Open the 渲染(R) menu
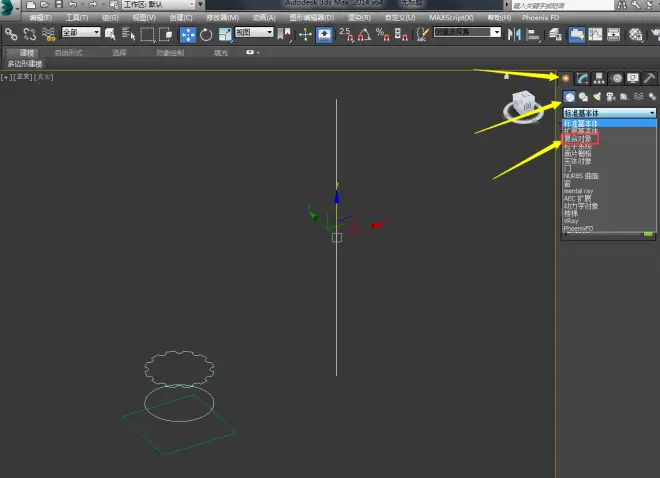The image size is (660, 478). pos(359,18)
